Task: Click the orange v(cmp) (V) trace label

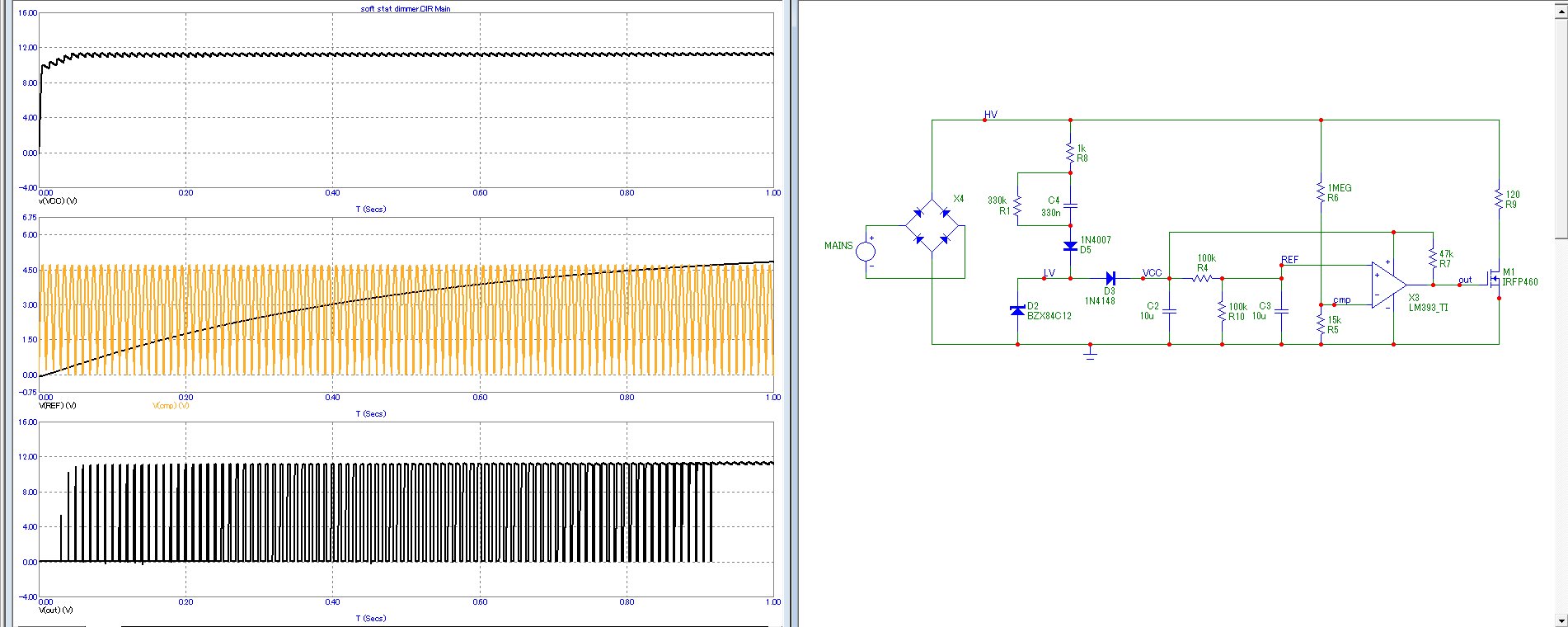Action: (171, 406)
